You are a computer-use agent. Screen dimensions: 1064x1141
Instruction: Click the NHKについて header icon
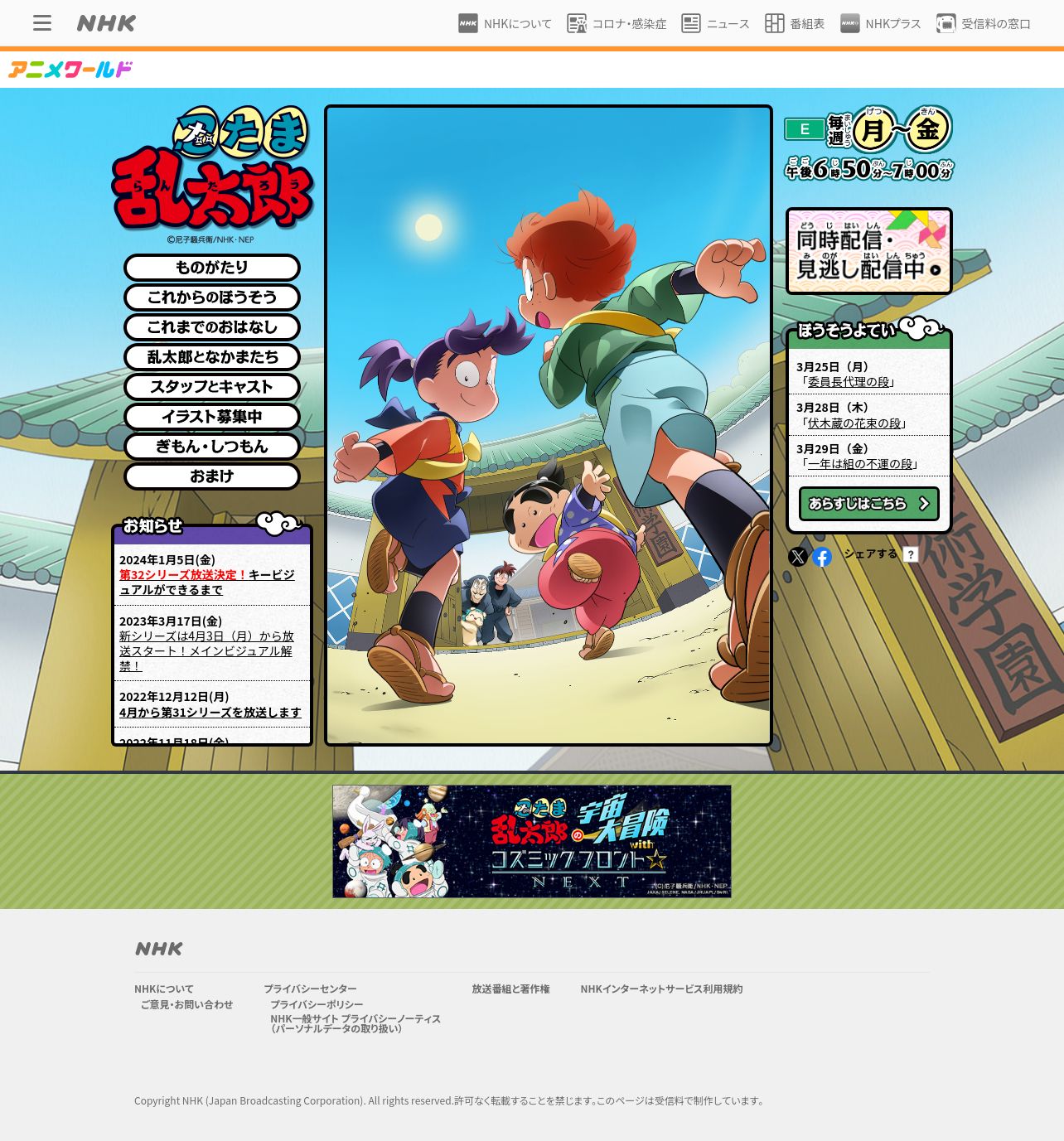468,23
